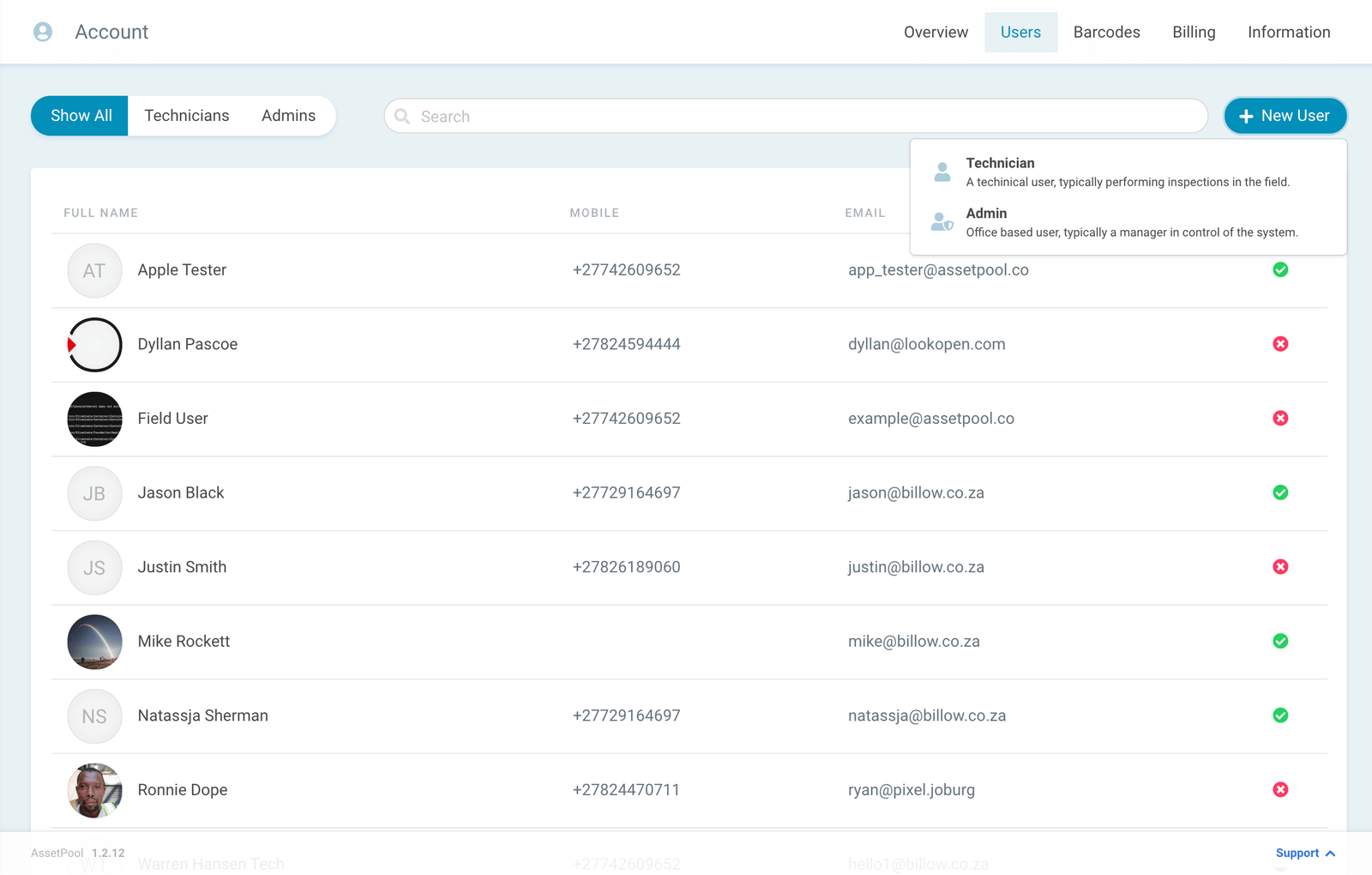This screenshot has width=1372, height=875.
Task: Click Jason Black's green check status icon
Action: (1280, 492)
